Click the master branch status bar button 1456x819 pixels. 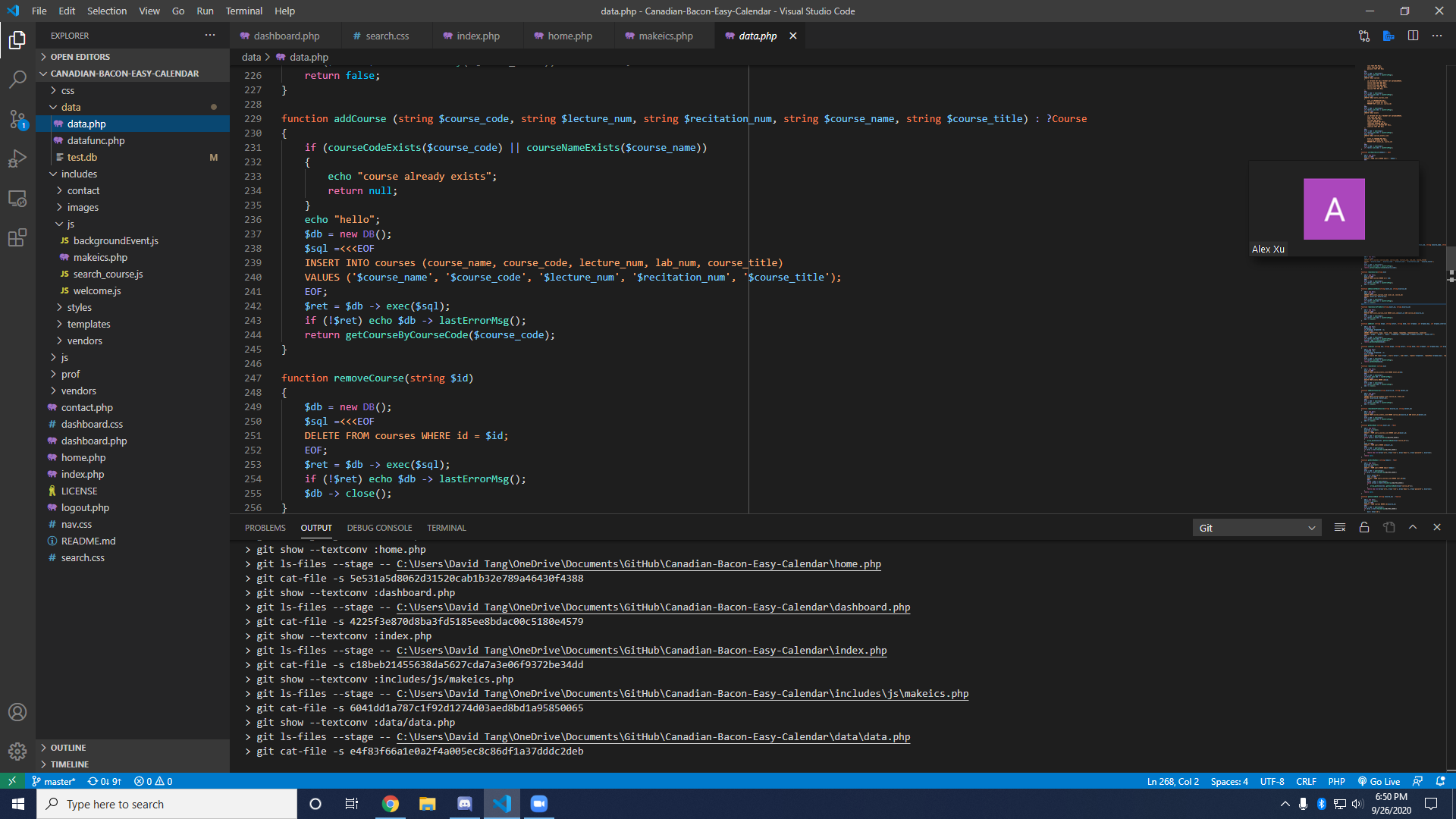pyautogui.click(x=54, y=781)
